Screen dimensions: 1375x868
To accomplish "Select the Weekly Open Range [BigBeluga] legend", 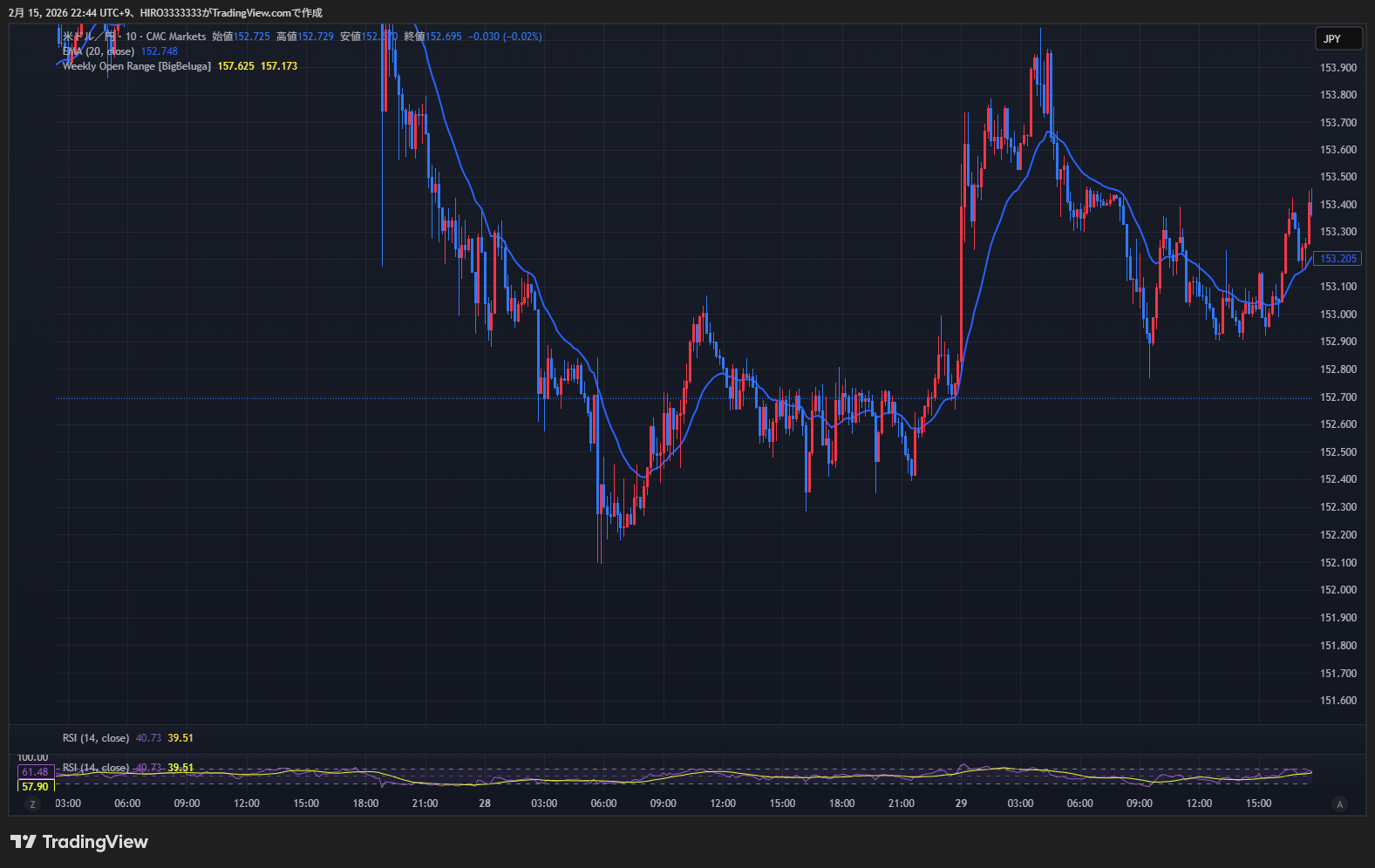I will point(136,66).
